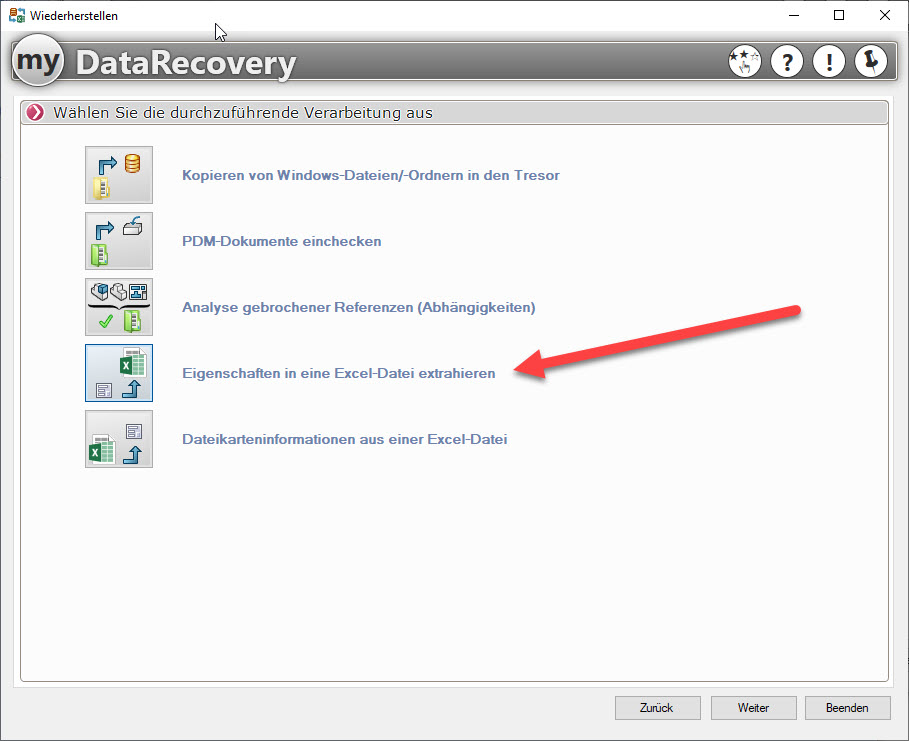Image resolution: width=909 pixels, height=741 pixels.
Task: Proceed with the Weiter button
Action: point(754,708)
